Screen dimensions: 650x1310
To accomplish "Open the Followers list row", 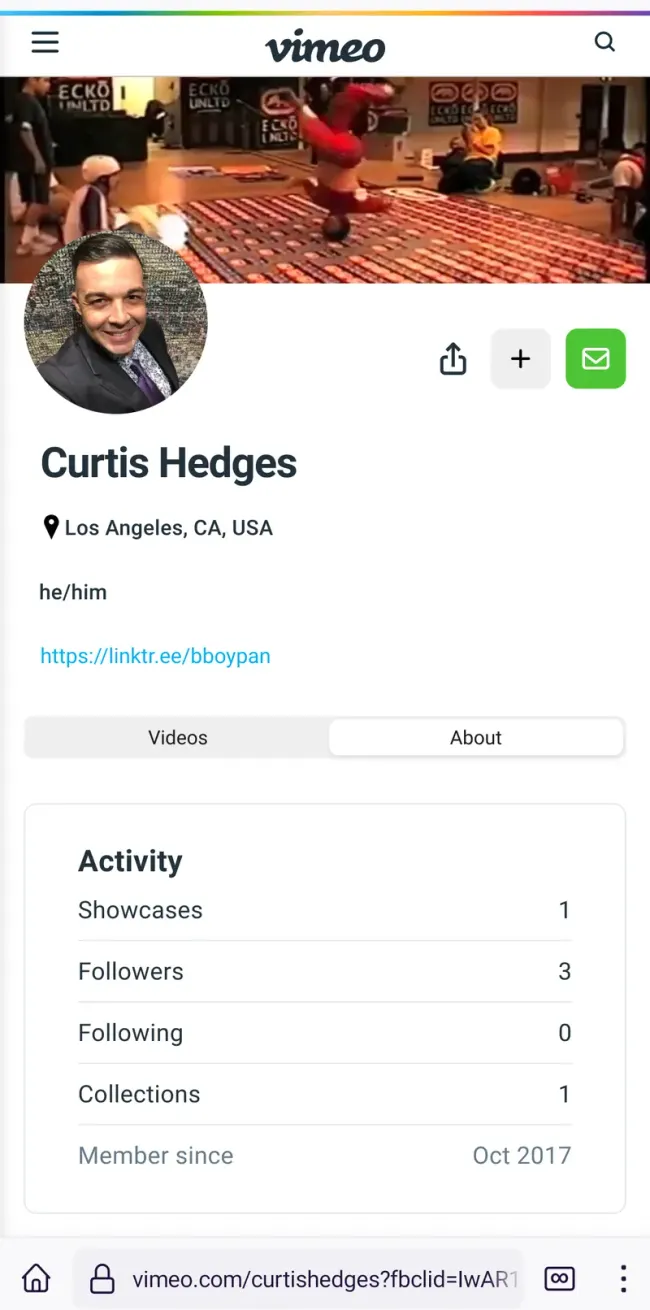I will pyautogui.click(x=324, y=971).
